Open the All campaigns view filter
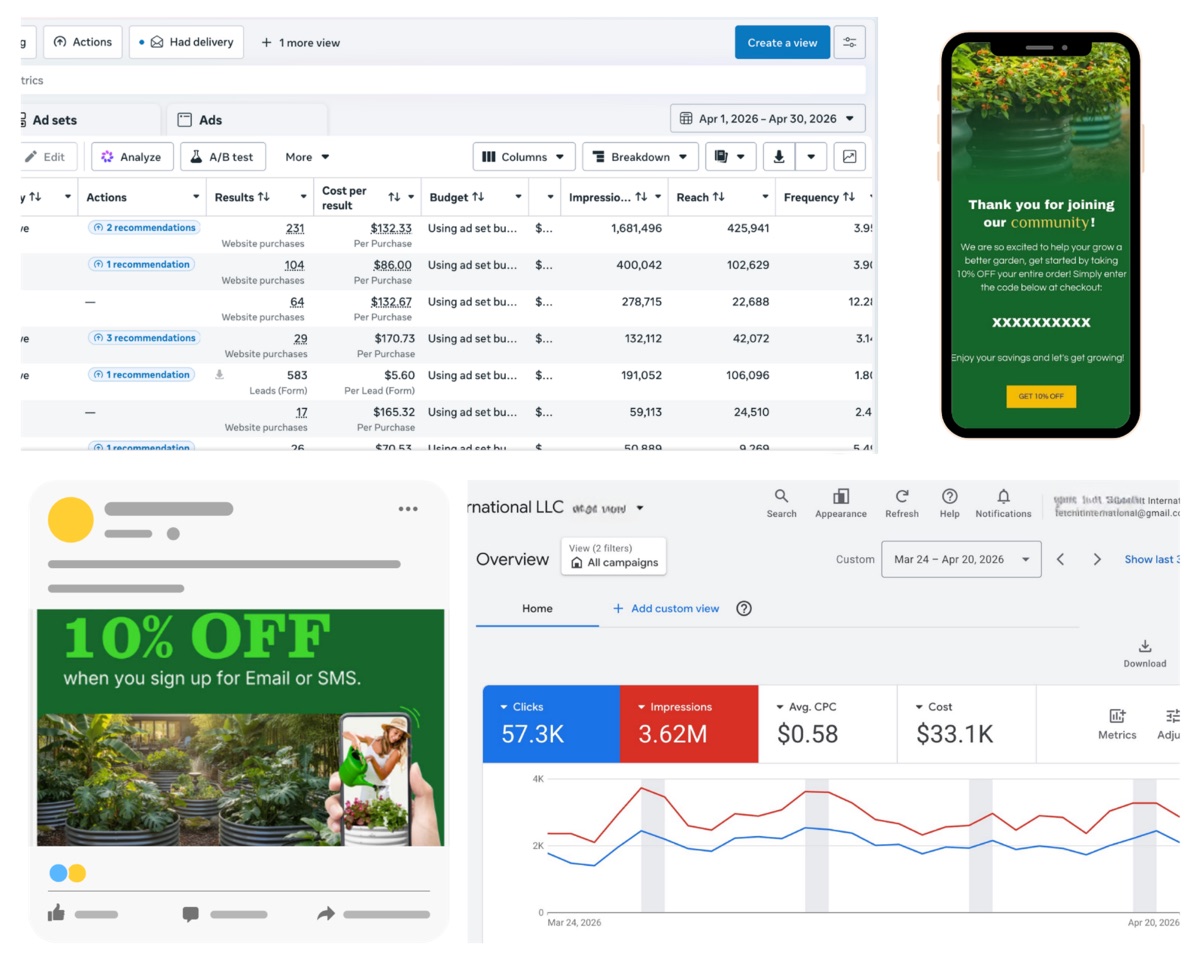The image size is (1200, 960). point(614,556)
